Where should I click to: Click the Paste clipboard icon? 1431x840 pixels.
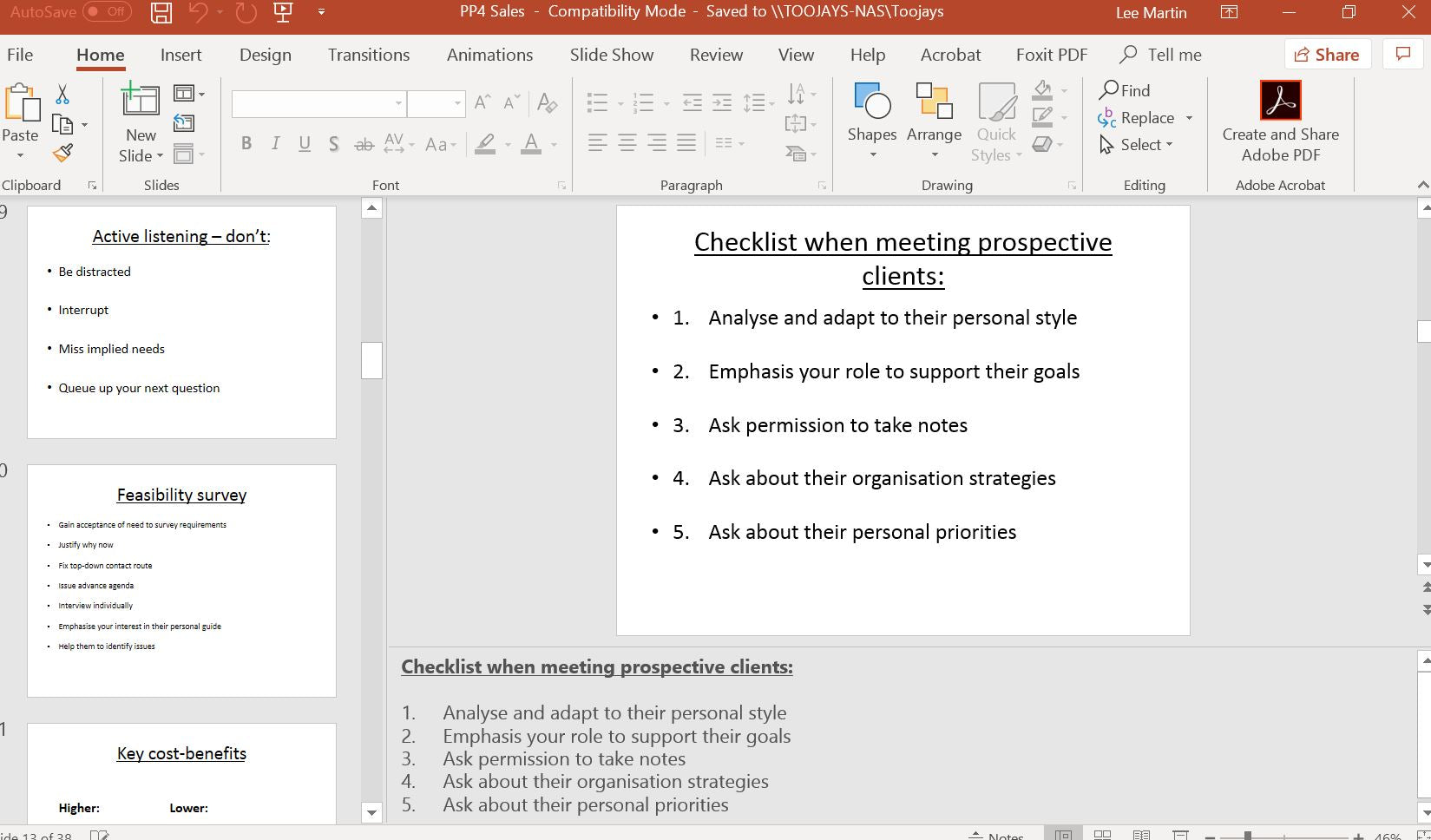coord(23,104)
